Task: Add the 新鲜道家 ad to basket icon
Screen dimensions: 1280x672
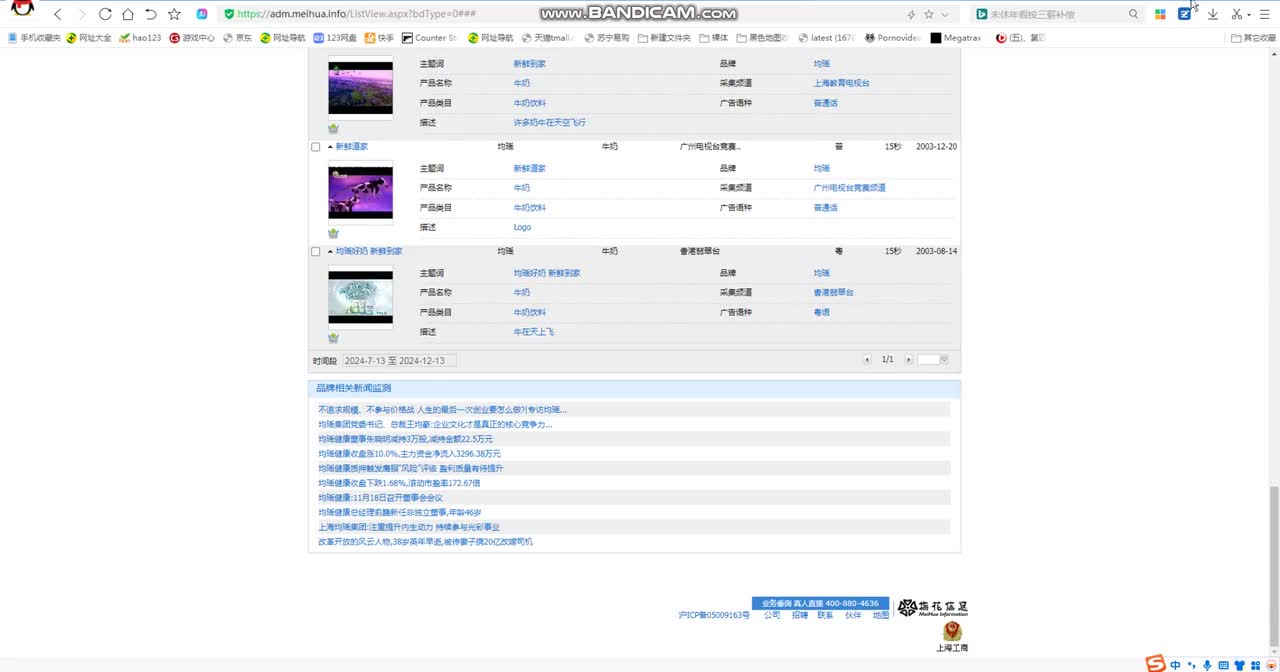Action: click(x=333, y=233)
